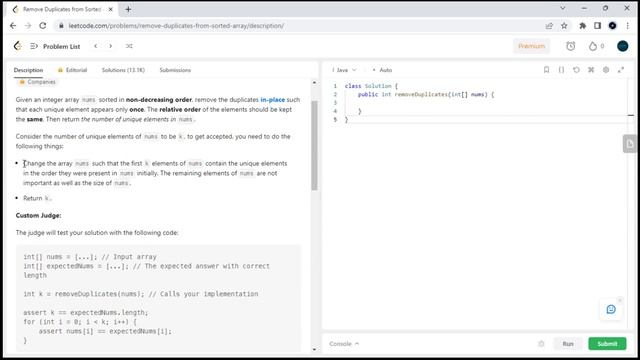Click the description panel scrollbar thumb
This screenshot has height=360, width=640.
tap(314, 145)
